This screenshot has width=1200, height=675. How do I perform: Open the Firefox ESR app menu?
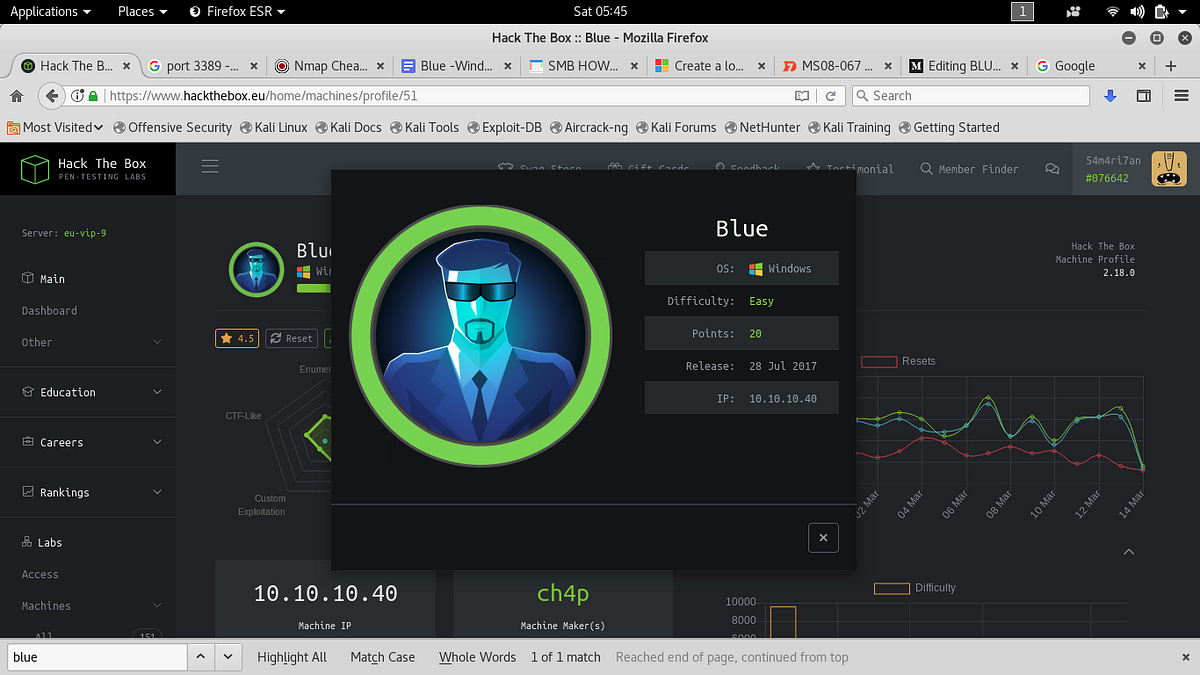coord(237,11)
